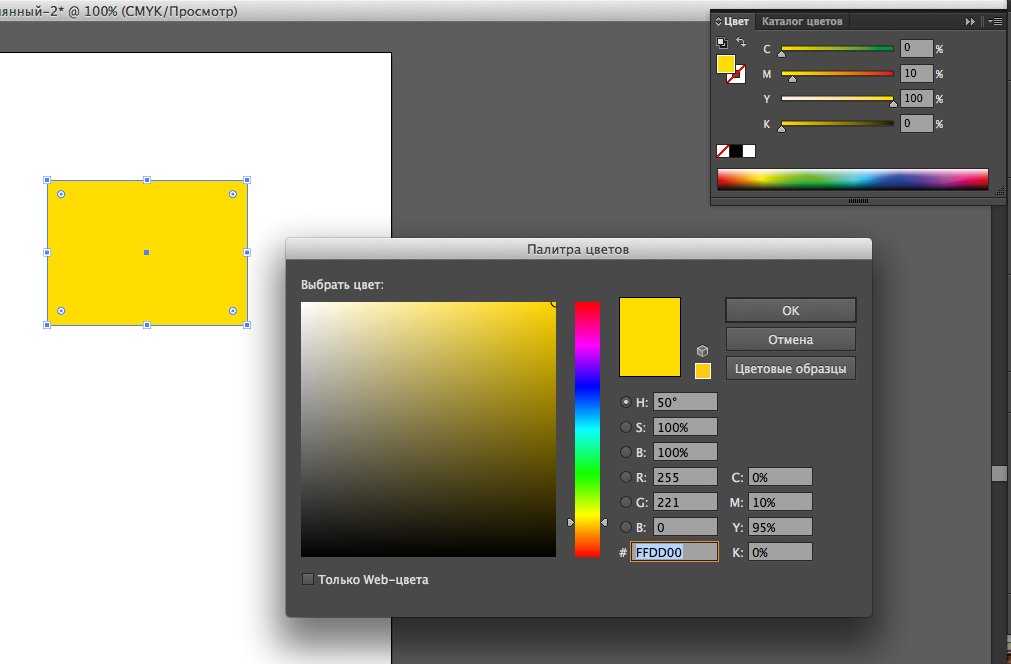Click the M field showing 10% in picker
The height and width of the screenshot is (664, 1011).
780,502
